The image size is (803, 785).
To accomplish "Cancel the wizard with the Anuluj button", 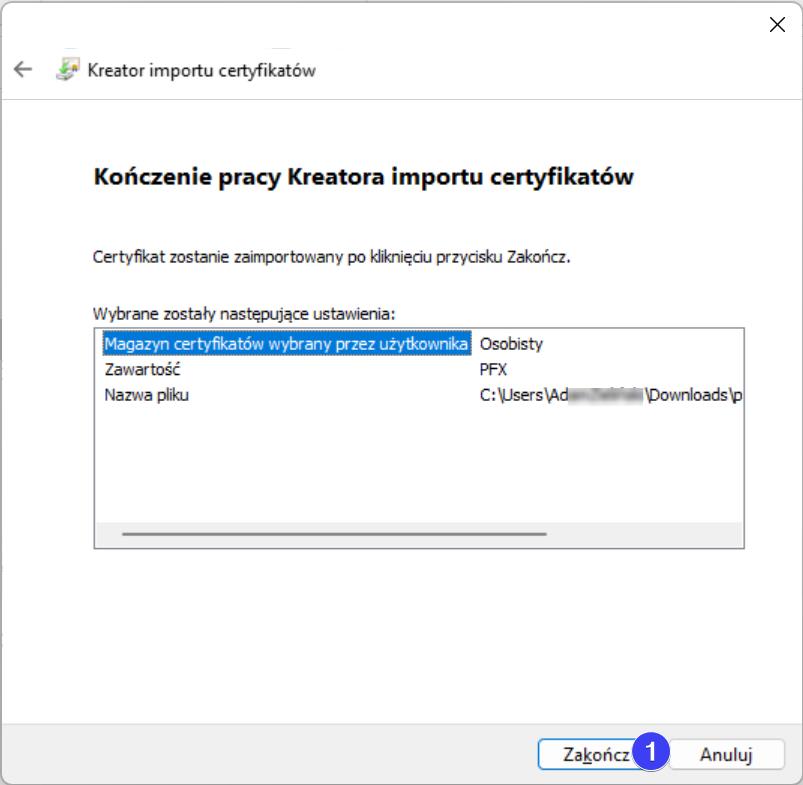I will click(725, 755).
